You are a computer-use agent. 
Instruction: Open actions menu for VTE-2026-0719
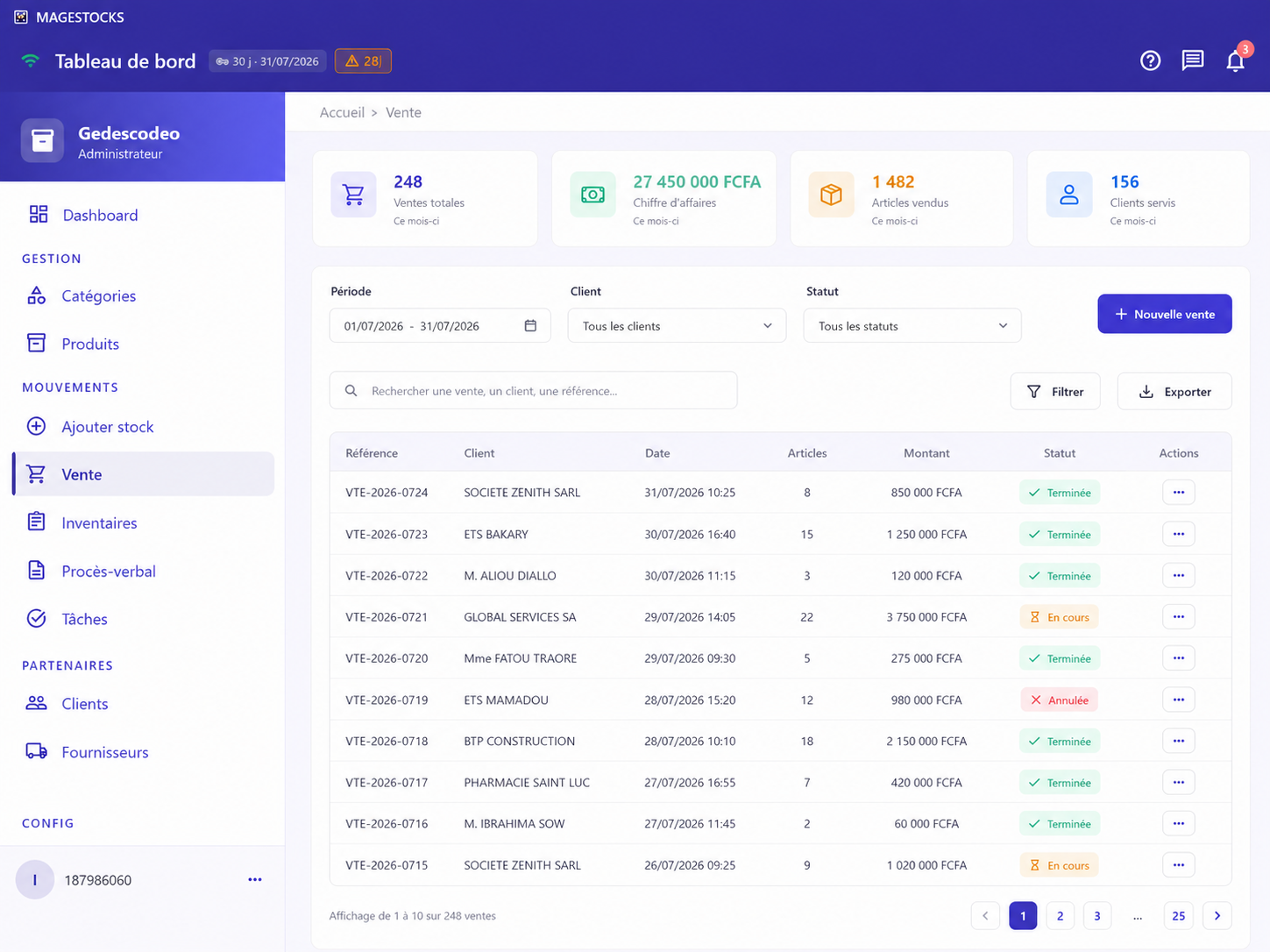[x=1179, y=700]
